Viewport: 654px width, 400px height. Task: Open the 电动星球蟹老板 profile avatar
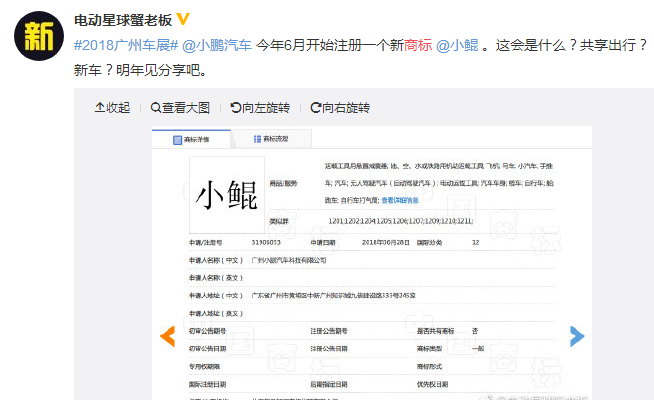pyautogui.click(x=39, y=36)
